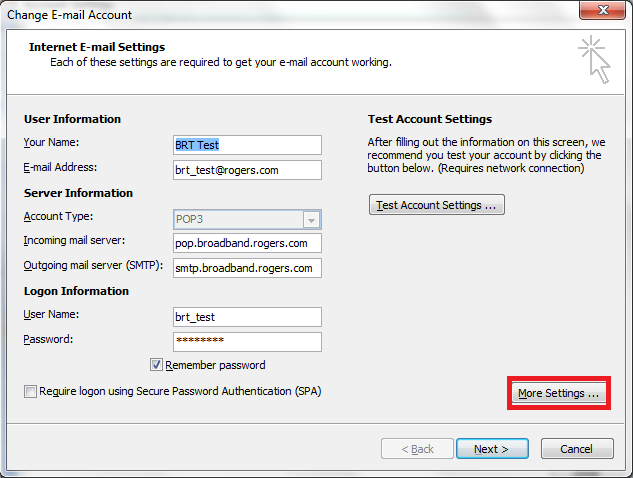Open the Account Type POP3 dropdown
The width and height of the screenshot is (633, 478).
[311, 220]
